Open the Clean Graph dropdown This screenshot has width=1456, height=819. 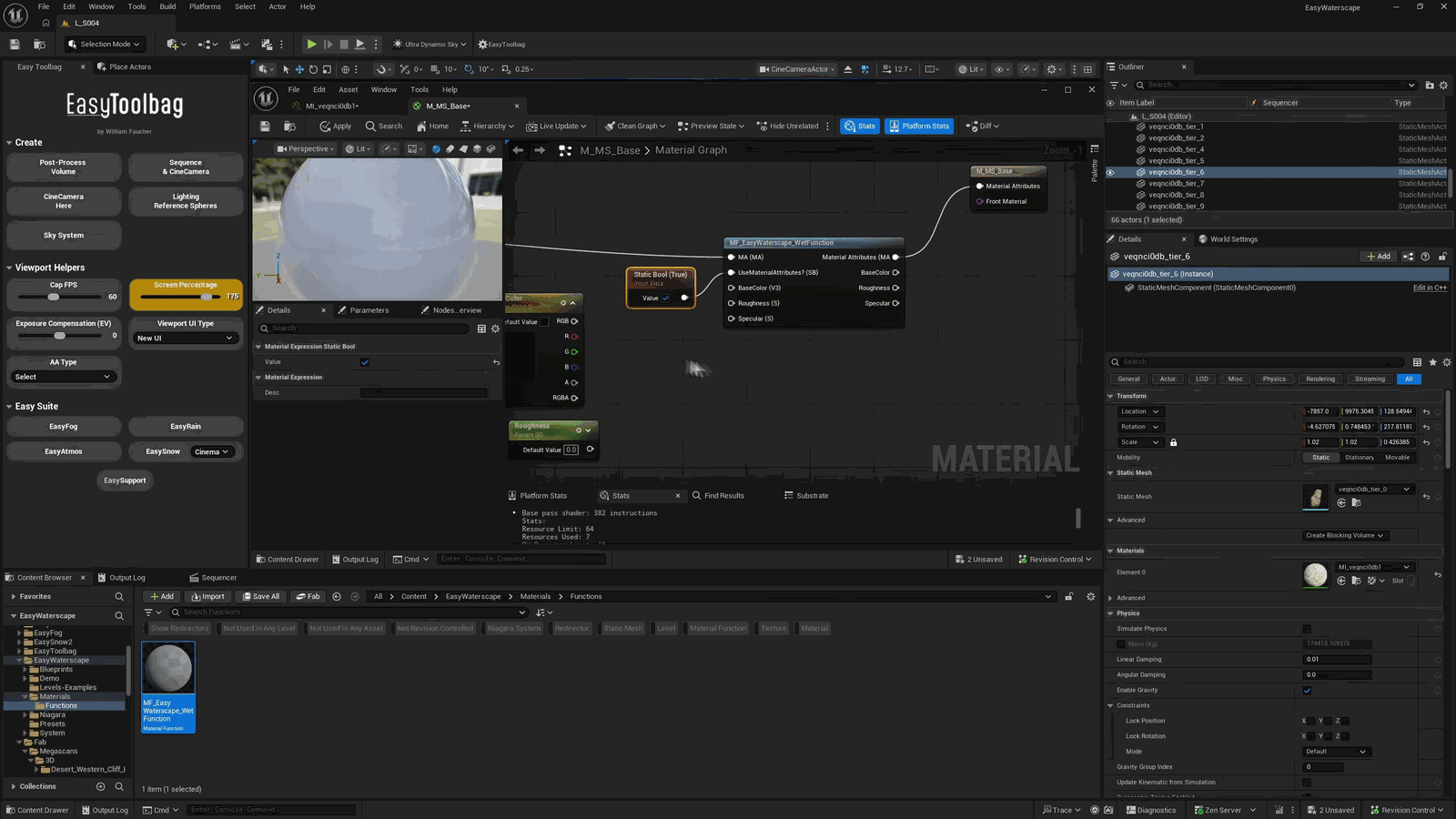[635, 126]
